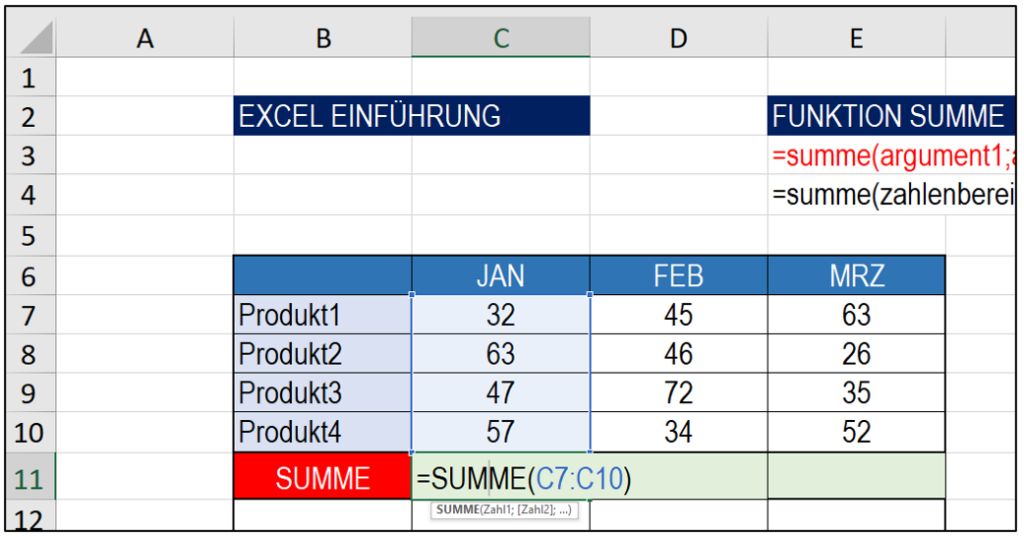Select row 8 header
Image resolution: width=1024 pixels, height=537 pixels.
click(x=30, y=354)
